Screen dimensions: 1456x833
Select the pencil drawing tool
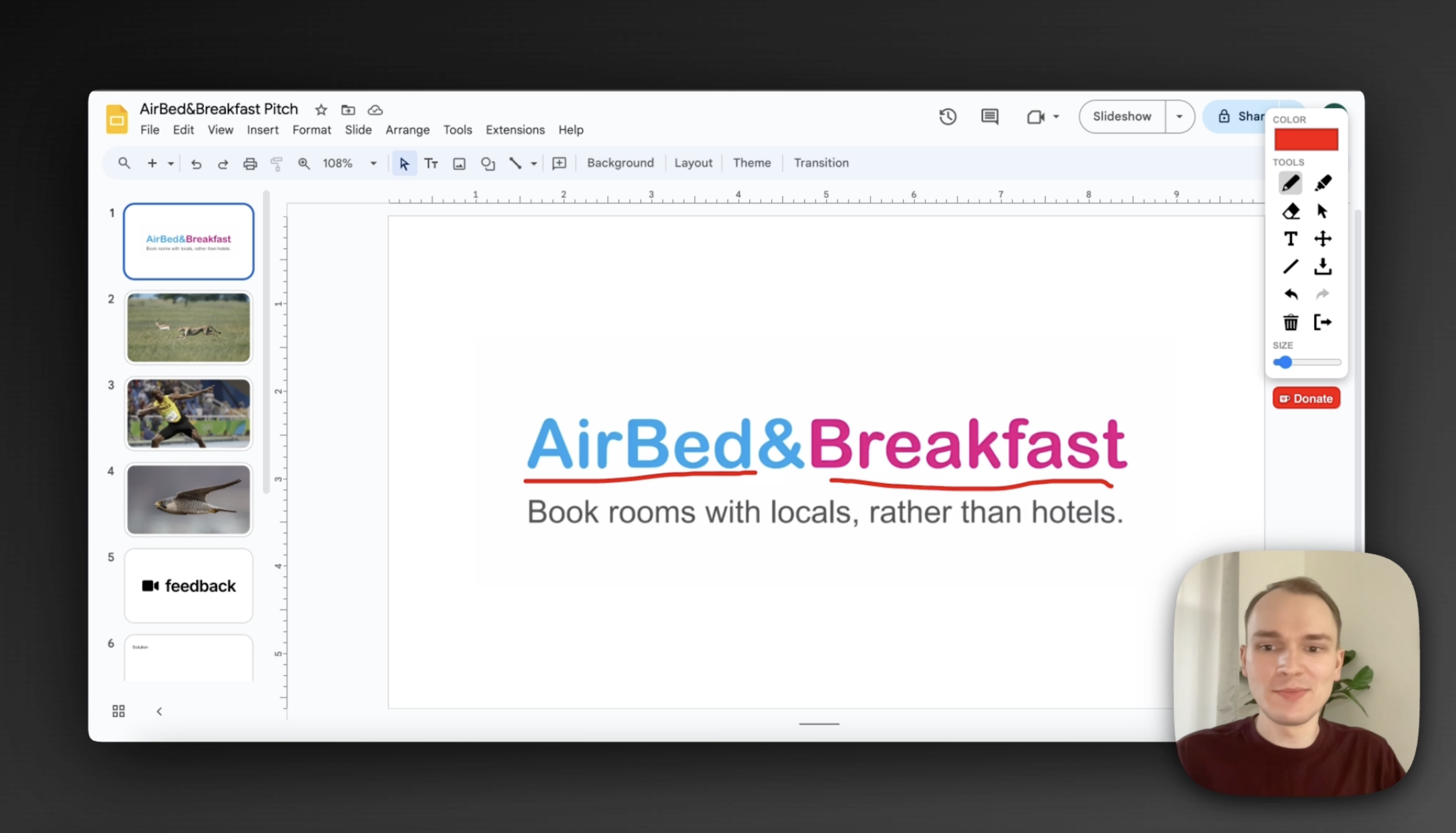coord(1290,184)
